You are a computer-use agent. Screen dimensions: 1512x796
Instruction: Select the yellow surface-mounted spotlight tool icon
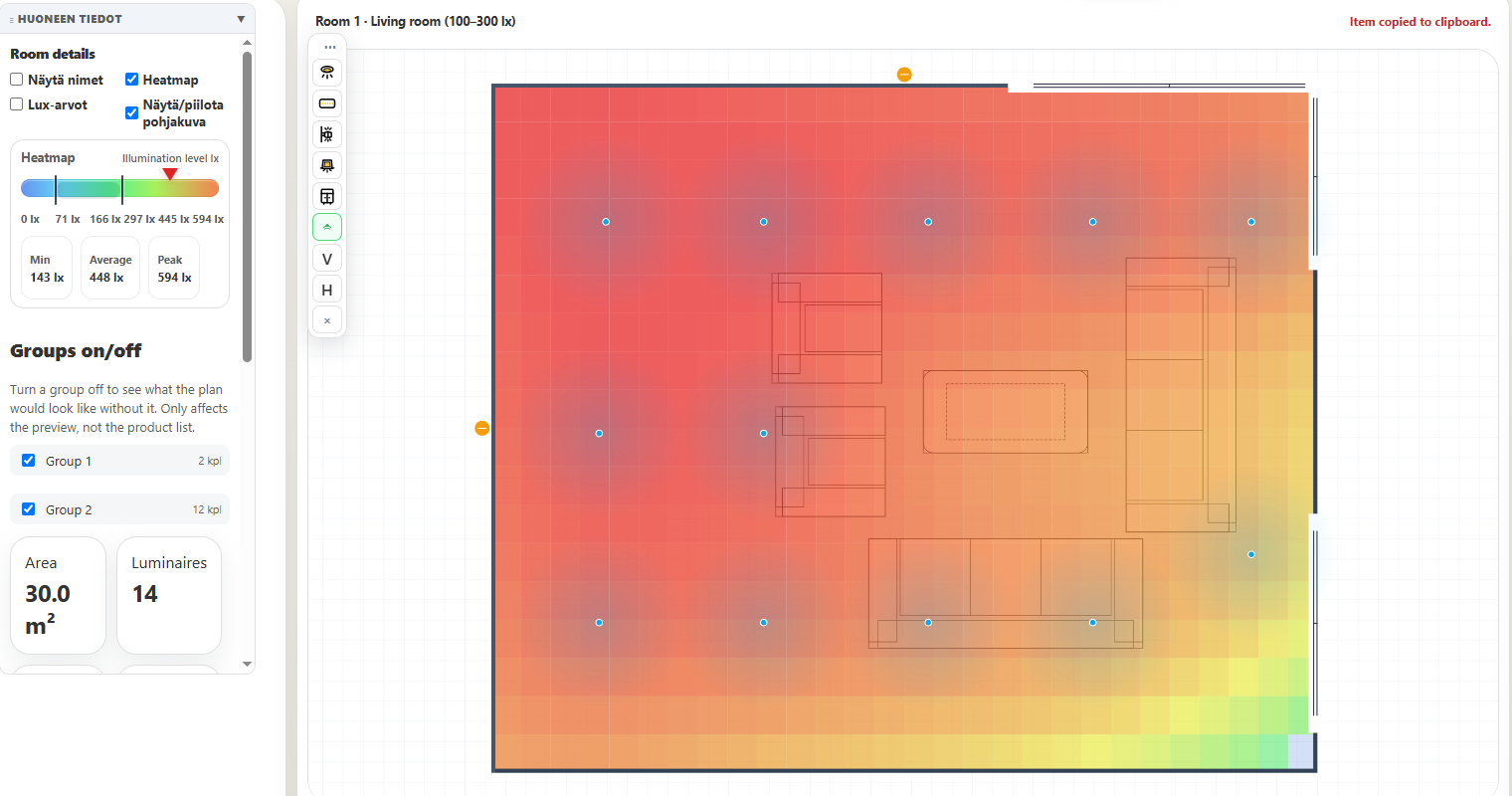(x=327, y=165)
